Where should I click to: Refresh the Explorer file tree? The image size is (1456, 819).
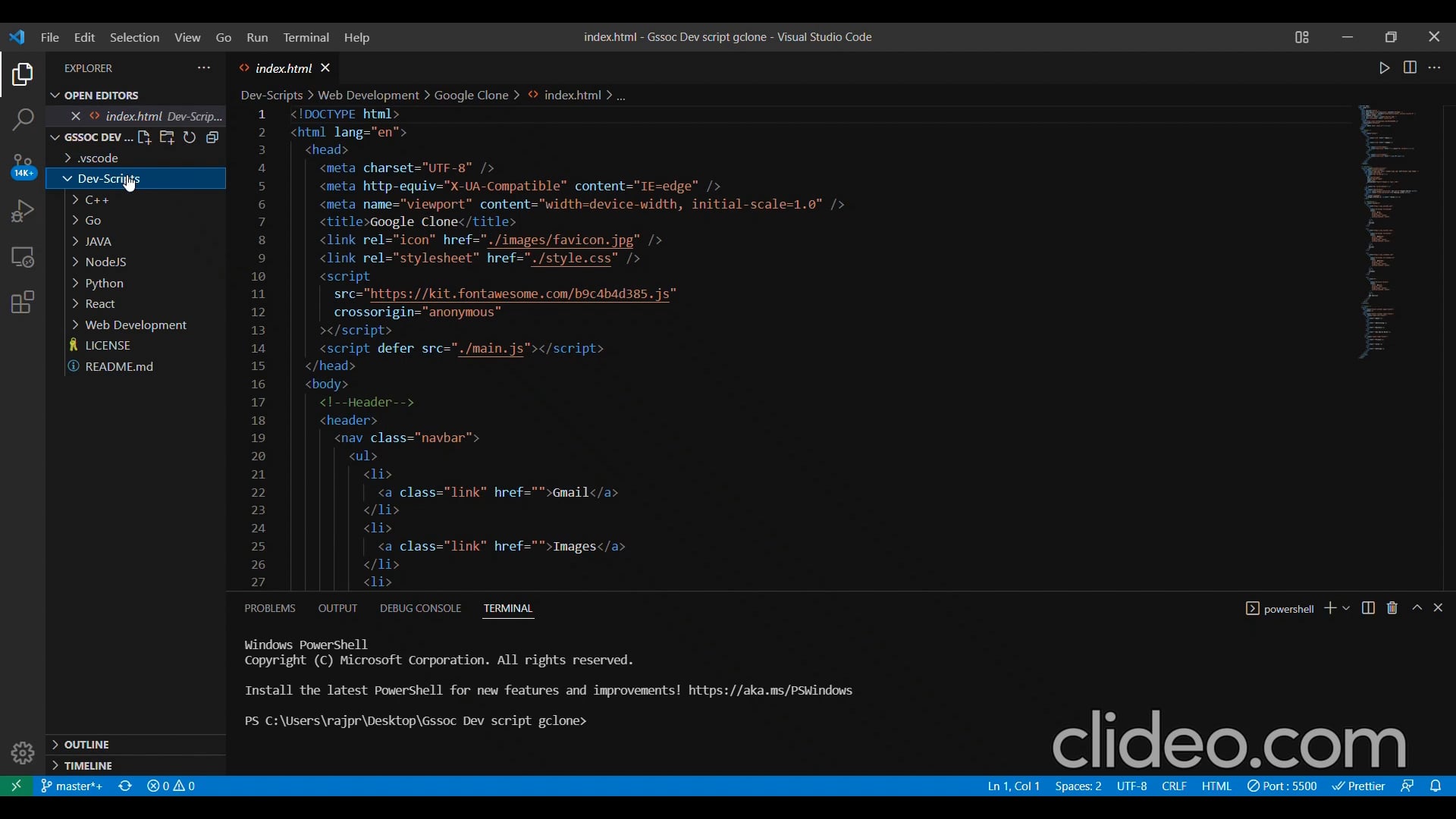pyautogui.click(x=189, y=138)
